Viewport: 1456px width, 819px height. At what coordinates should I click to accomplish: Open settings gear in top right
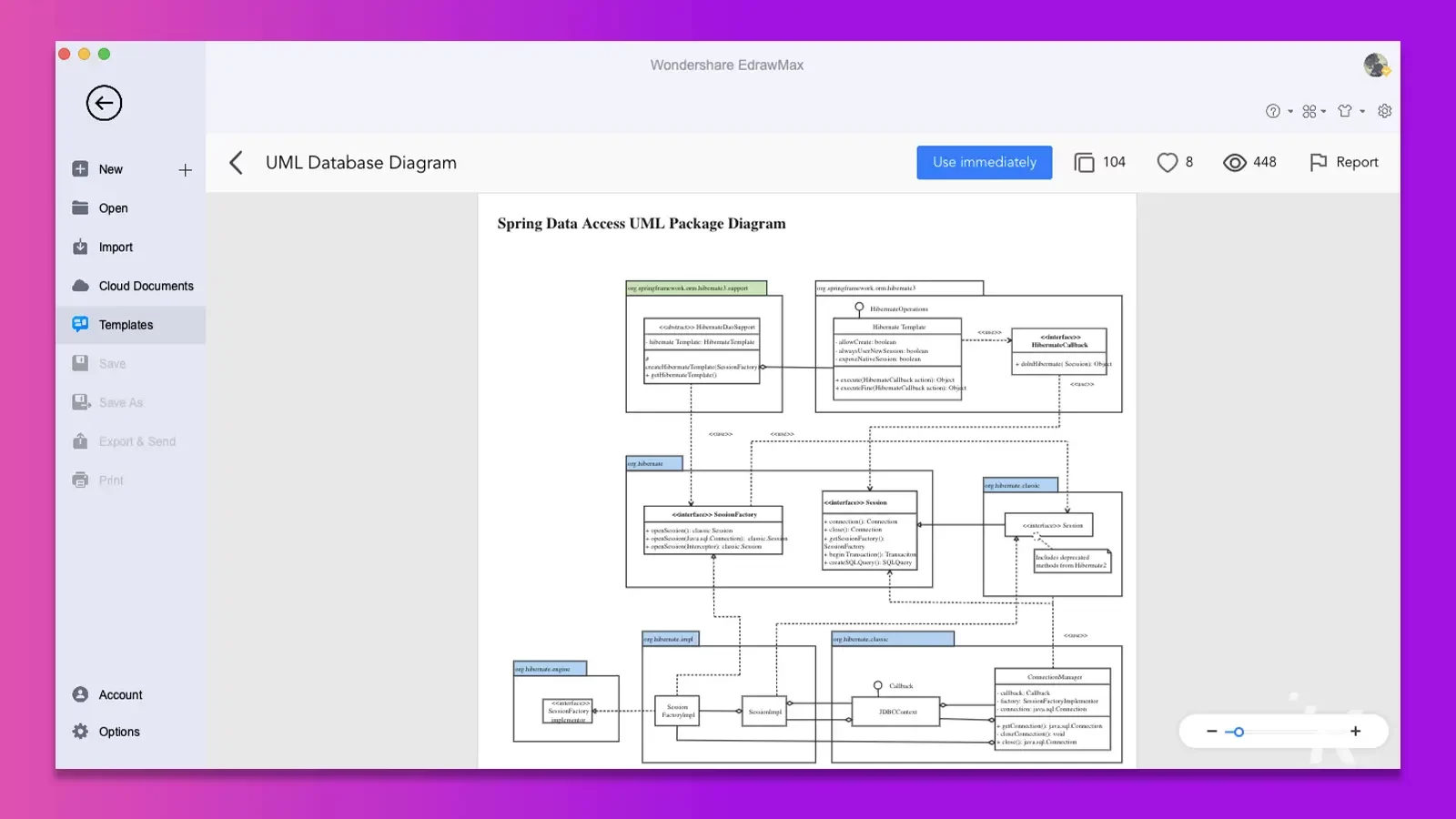point(1385,111)
